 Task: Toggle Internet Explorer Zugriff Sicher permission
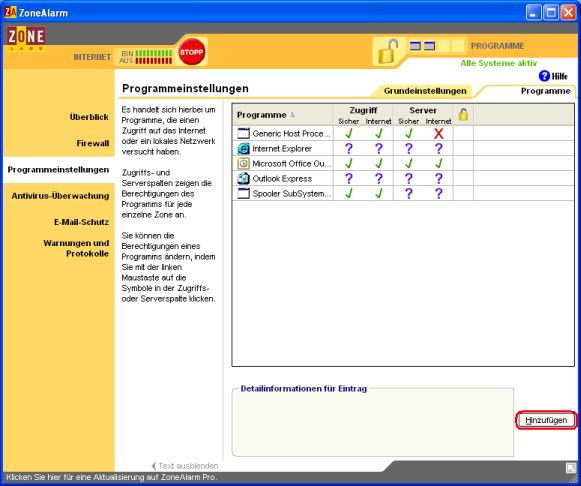(349, 149)
